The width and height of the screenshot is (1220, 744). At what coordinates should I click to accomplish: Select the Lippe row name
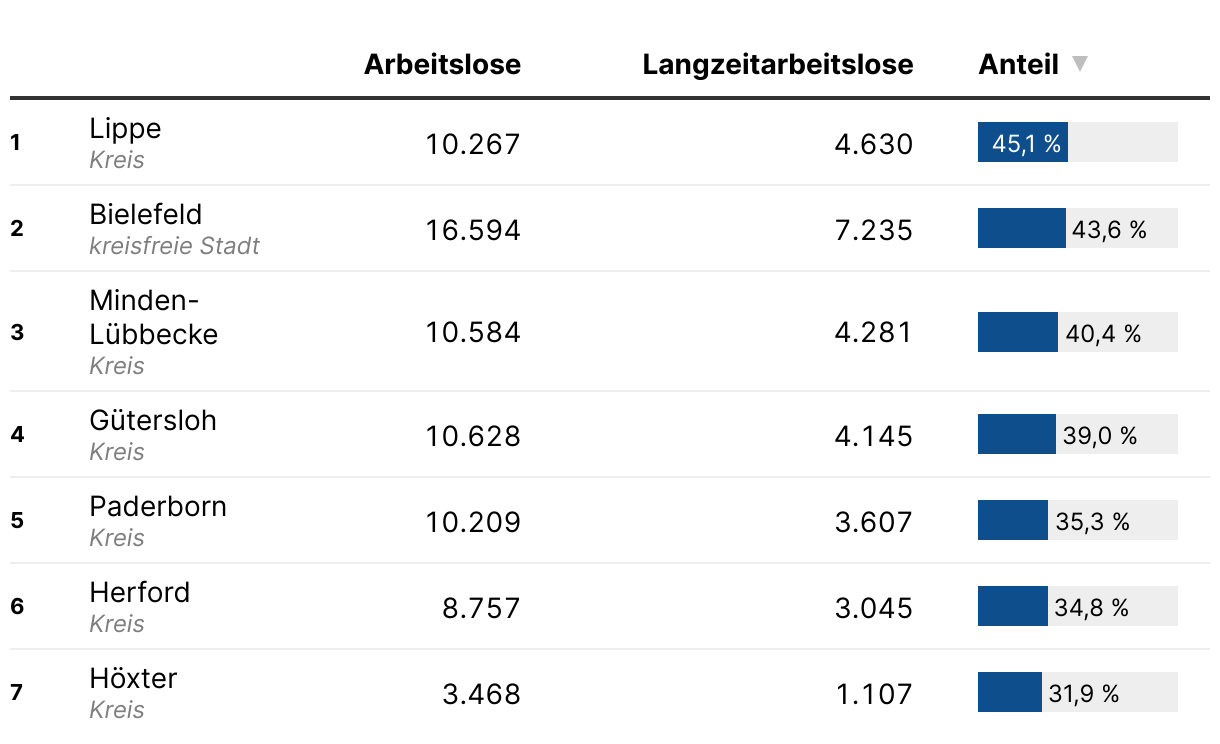125,129
